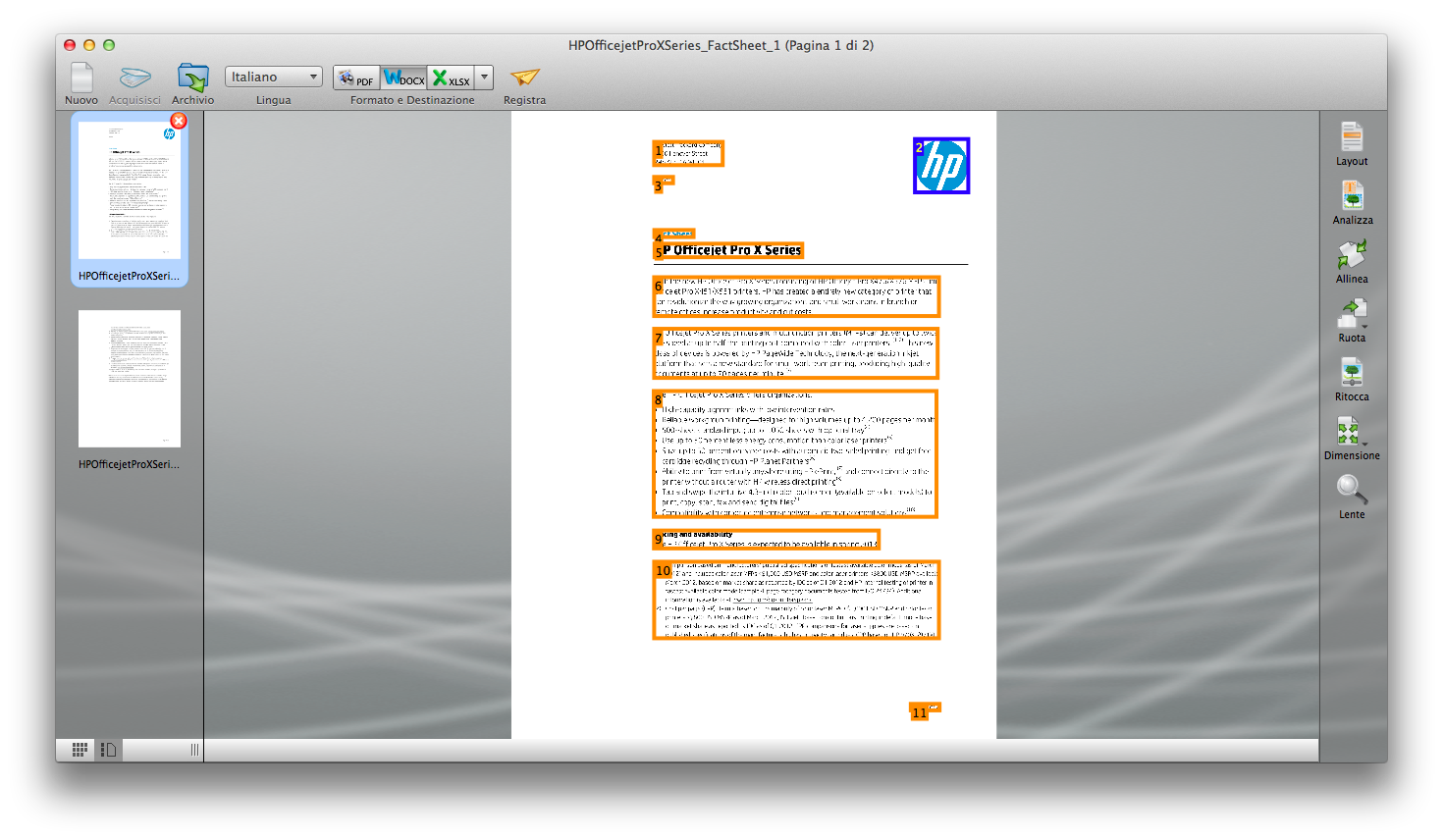Open the Italiano language dropdown
This screenshot has width=1443, height=840.
[274, 77]
